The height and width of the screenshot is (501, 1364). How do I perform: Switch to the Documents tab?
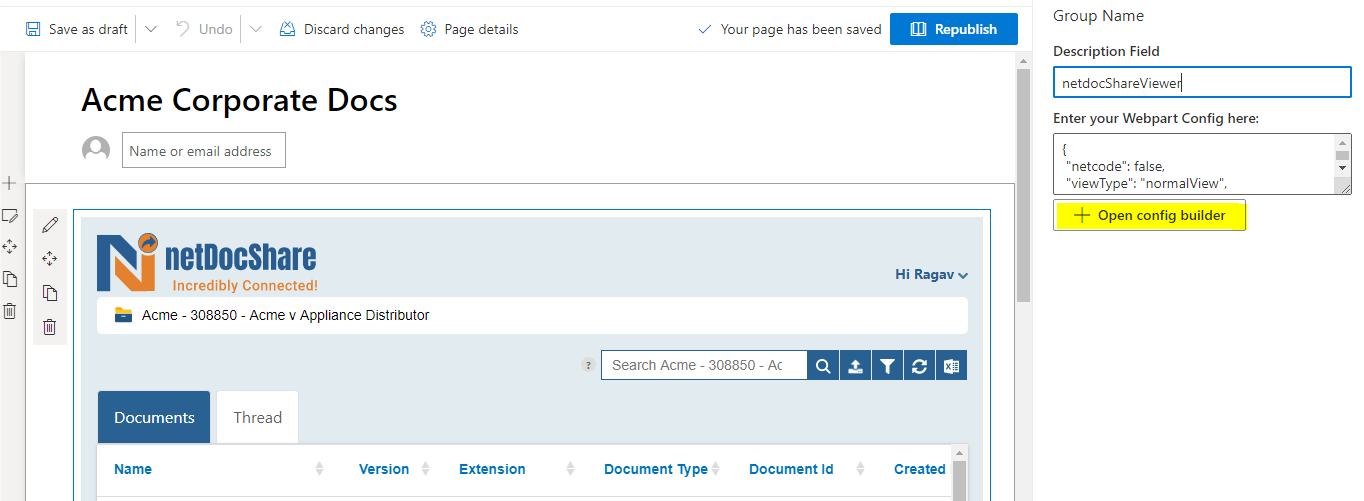click(154, 417)
